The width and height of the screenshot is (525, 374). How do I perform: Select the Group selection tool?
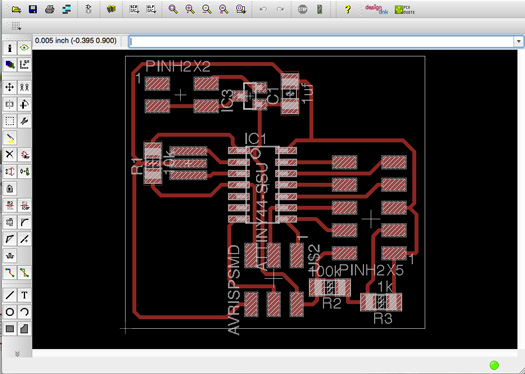(x=10, y=121)
